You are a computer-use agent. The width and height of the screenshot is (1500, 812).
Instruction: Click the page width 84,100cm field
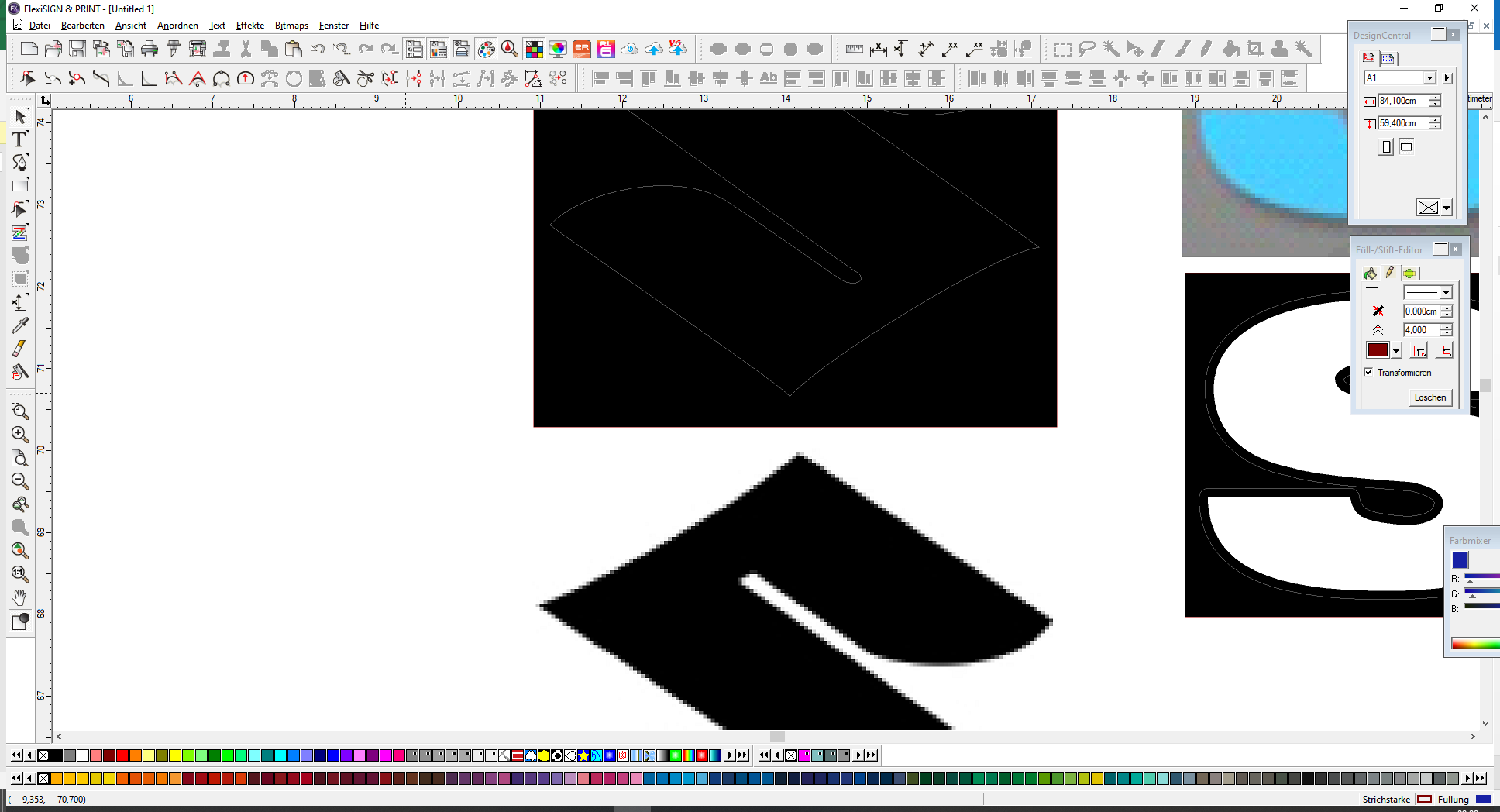(1402, 101)
